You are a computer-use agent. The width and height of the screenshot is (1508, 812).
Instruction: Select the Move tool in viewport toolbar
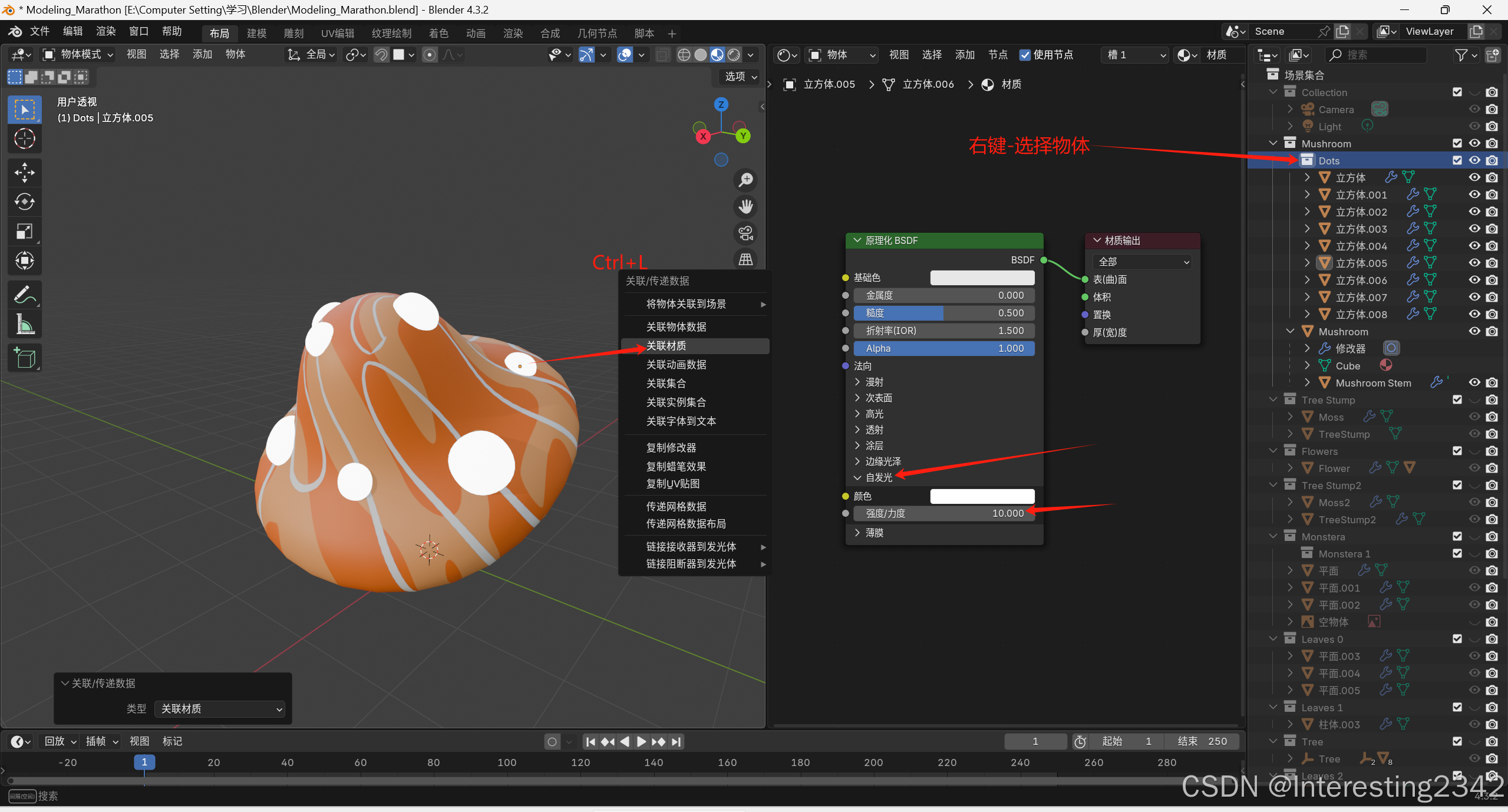pos(24,173)
